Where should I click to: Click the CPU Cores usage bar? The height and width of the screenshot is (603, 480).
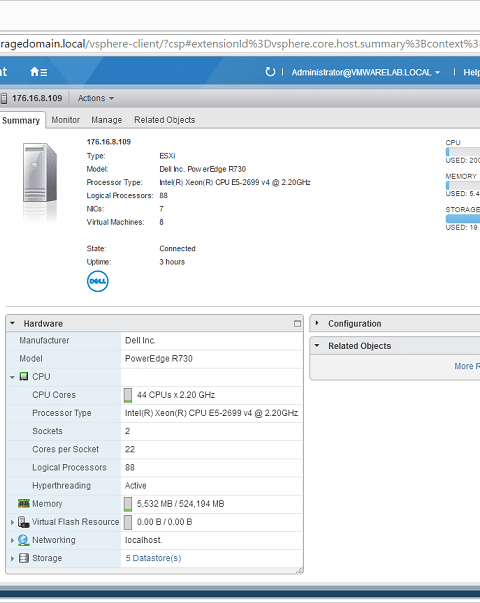point(128,395)
